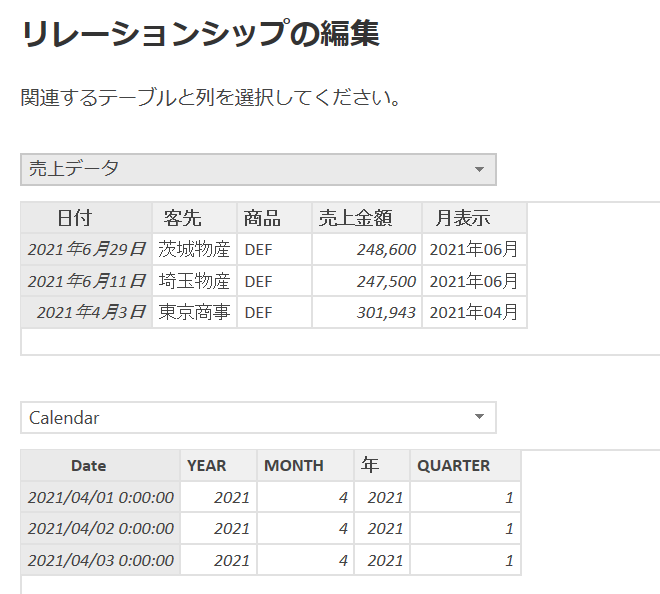Image resolution: width=660 pixels, height=594 pixels.
Task: Click the 2021年6月29日 date cell
Action: (x=87, y=249)
